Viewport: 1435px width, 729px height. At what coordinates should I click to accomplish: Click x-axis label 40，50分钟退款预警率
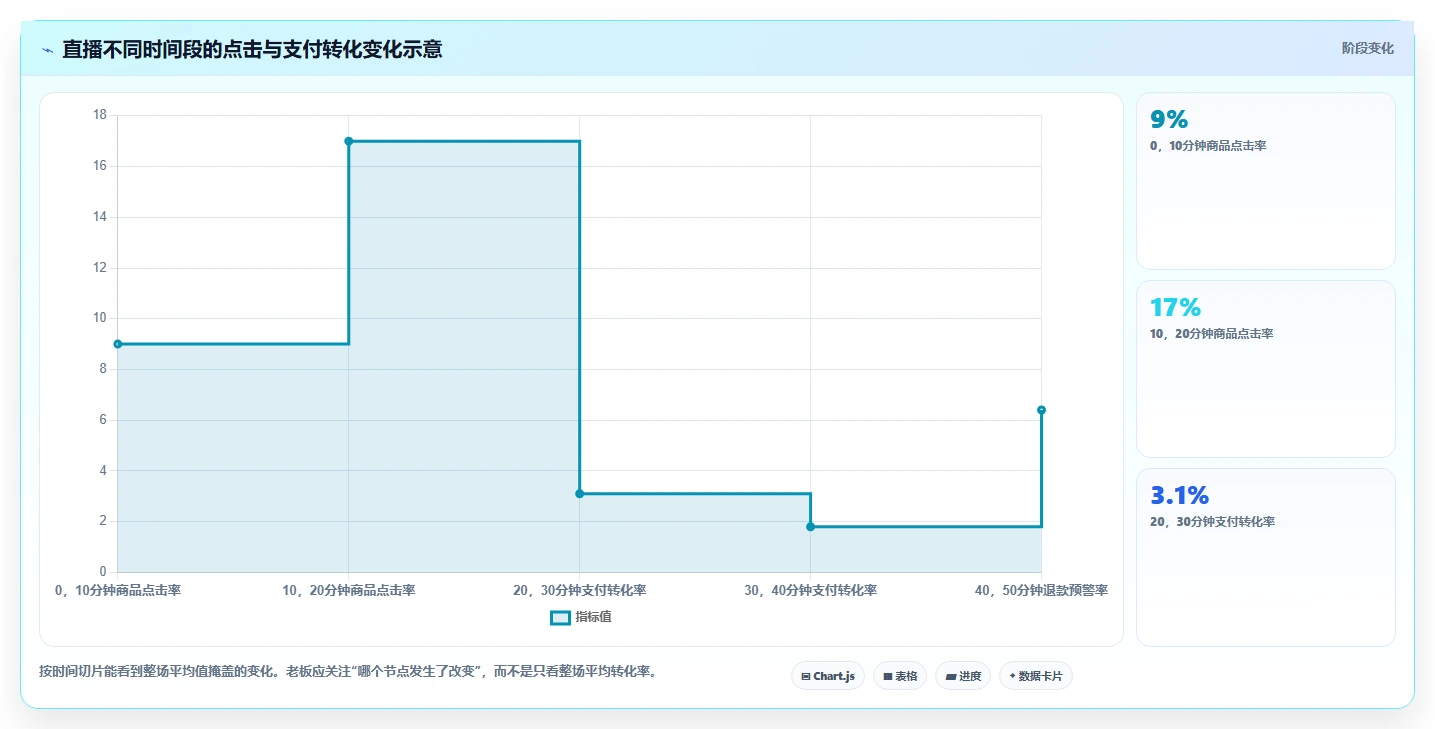tap(1041, 591)
